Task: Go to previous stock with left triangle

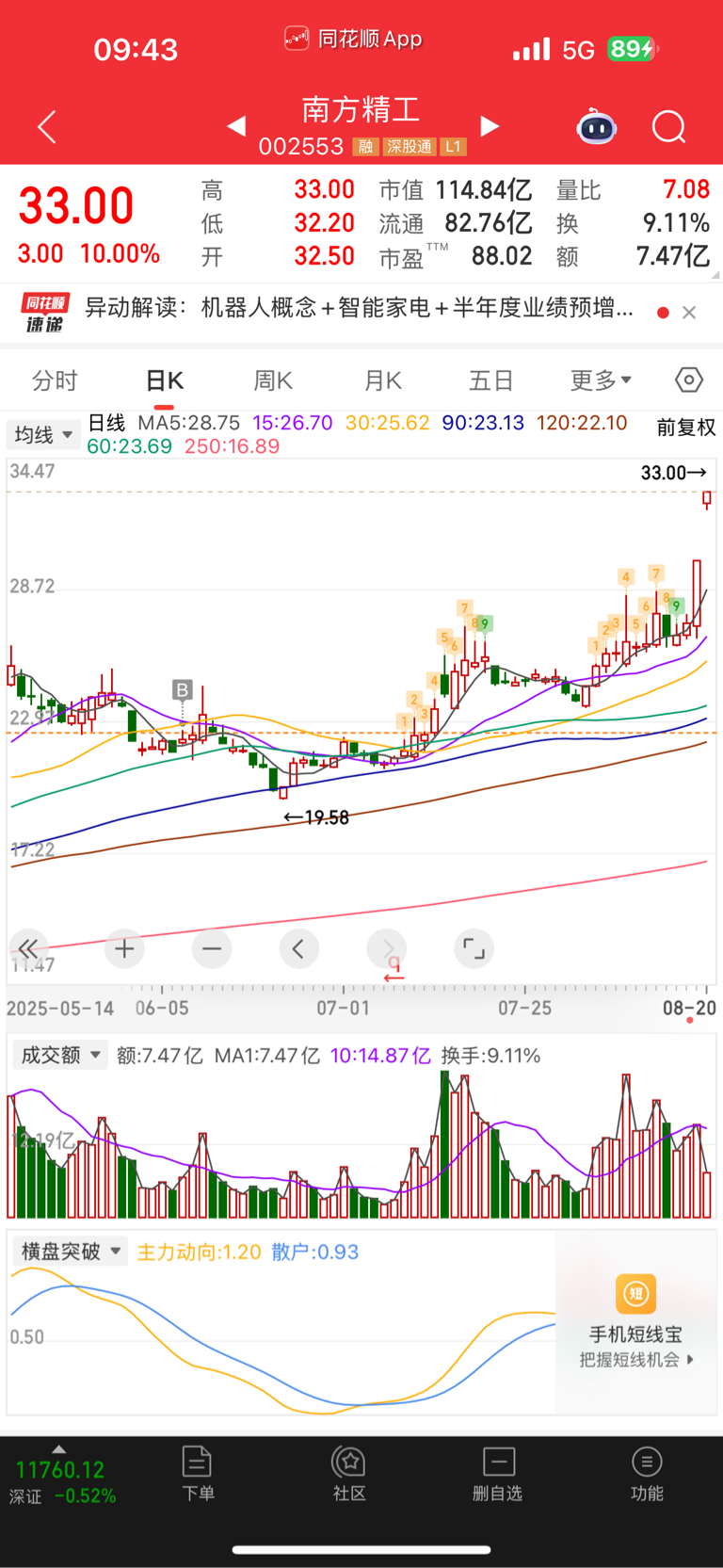Action: pos(236,125)
